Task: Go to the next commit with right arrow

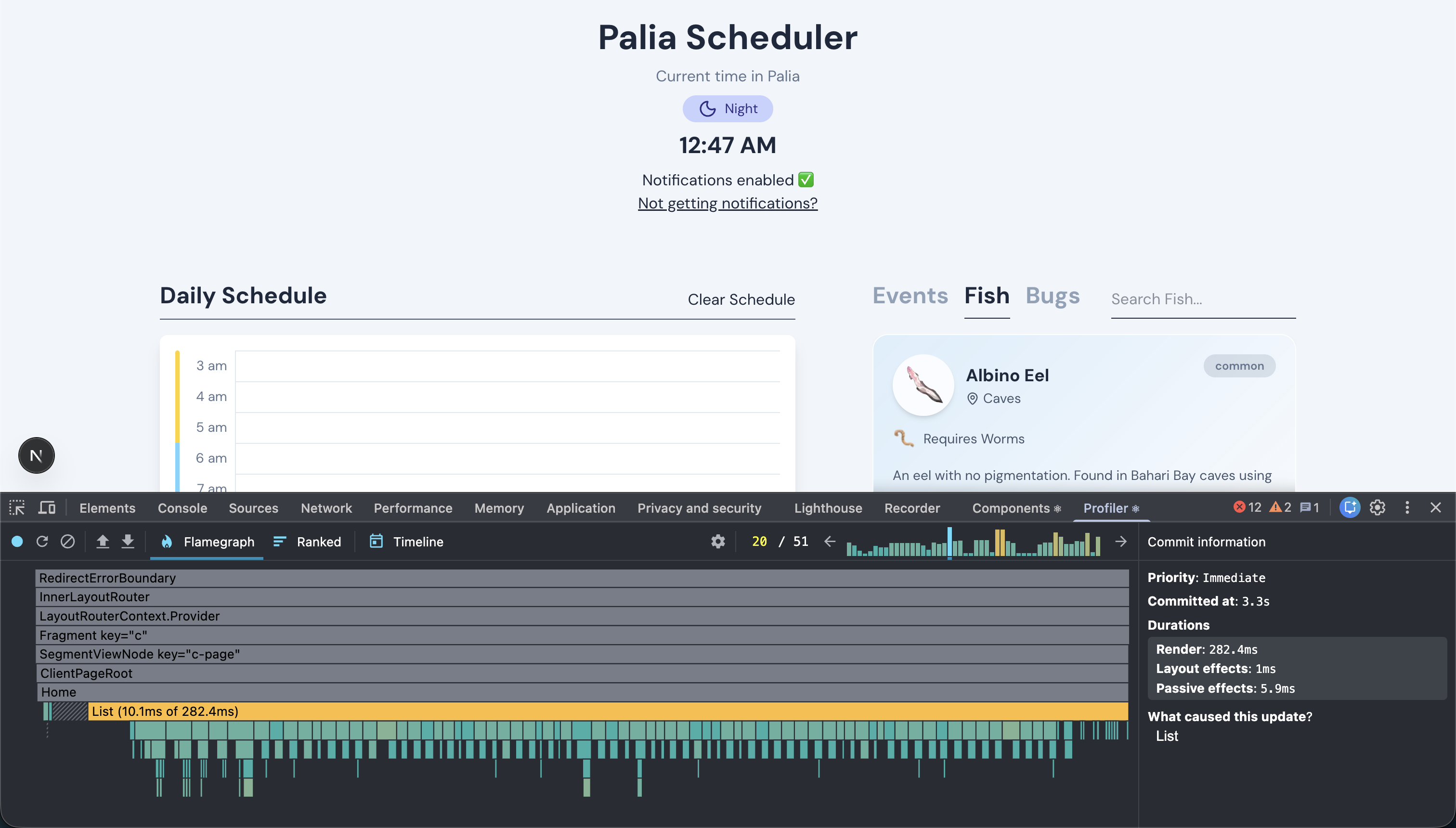Action: click(x=1120, y=542)
